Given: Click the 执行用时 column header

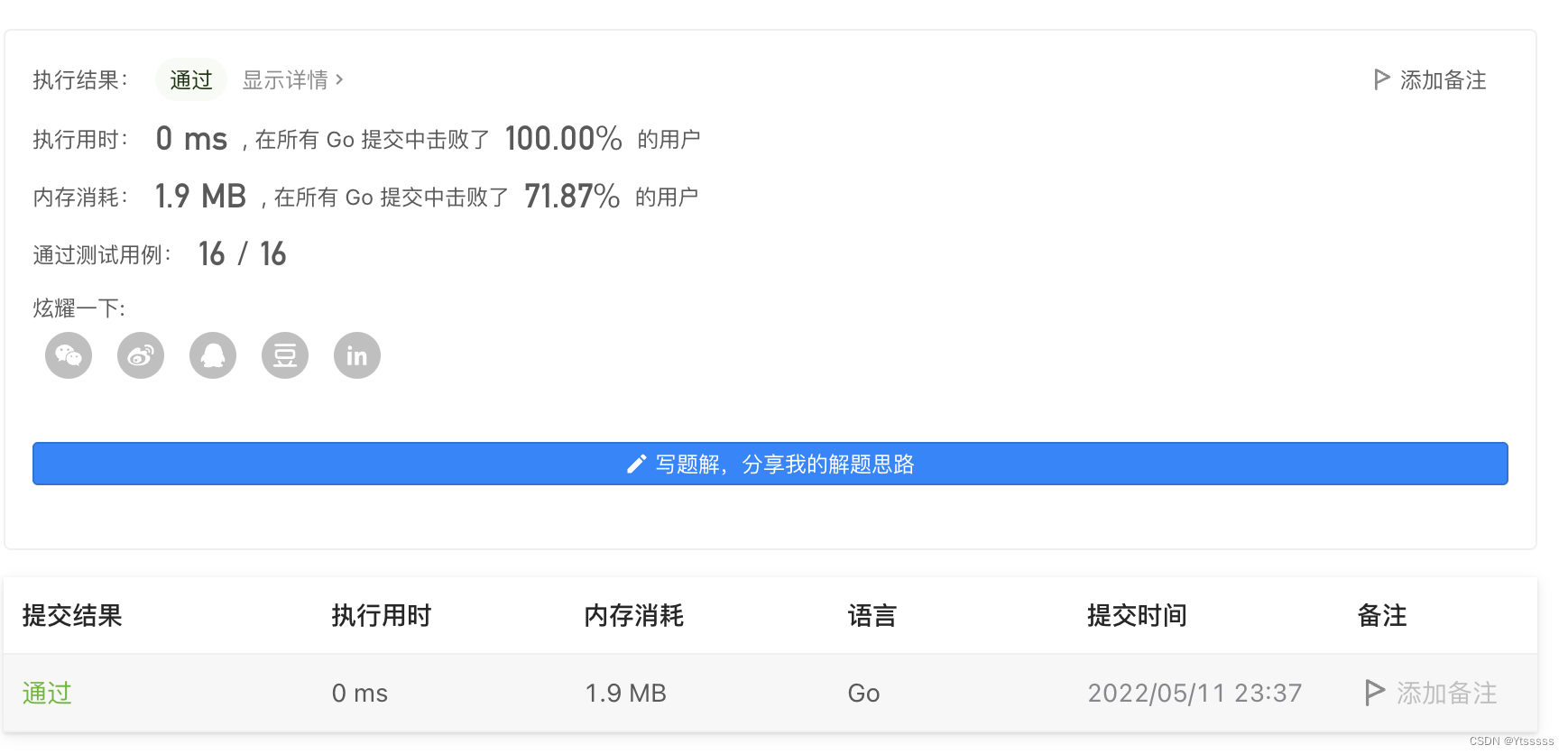Looking at the screenshot, I should click(382, 615).
